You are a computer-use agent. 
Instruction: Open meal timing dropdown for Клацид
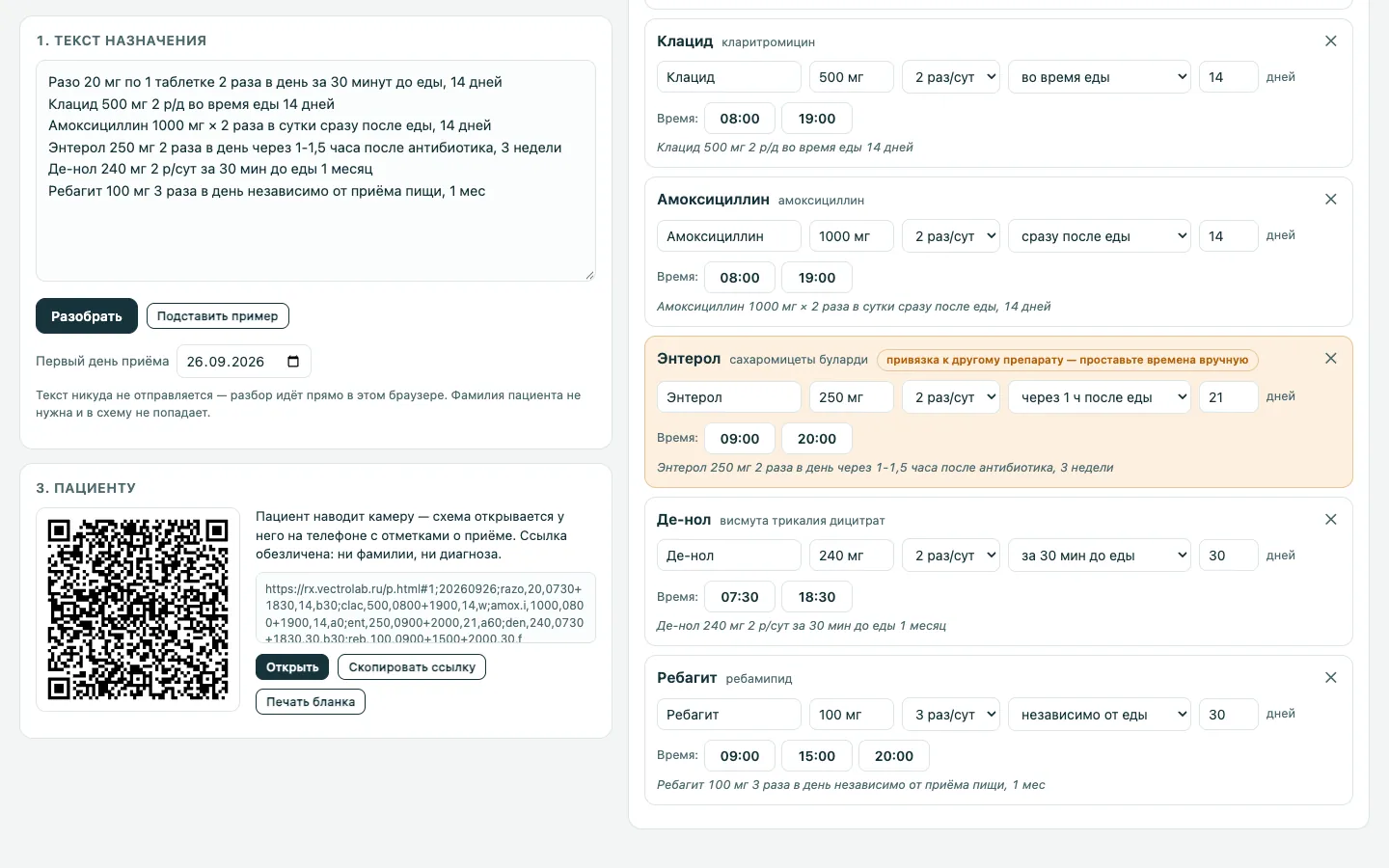[1099, 77]
